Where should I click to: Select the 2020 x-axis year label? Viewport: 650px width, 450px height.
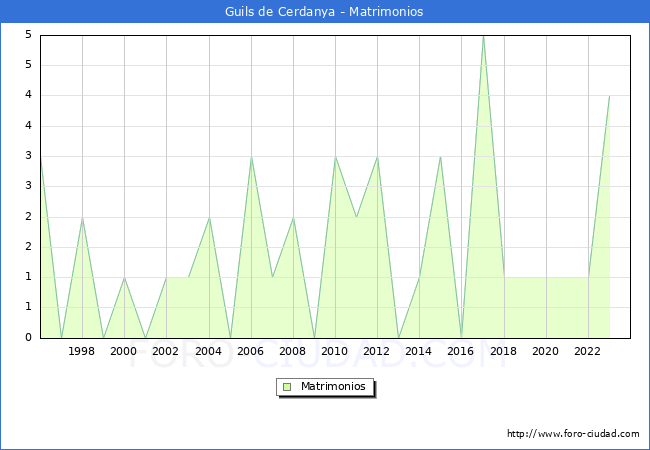tap(546, 352)
